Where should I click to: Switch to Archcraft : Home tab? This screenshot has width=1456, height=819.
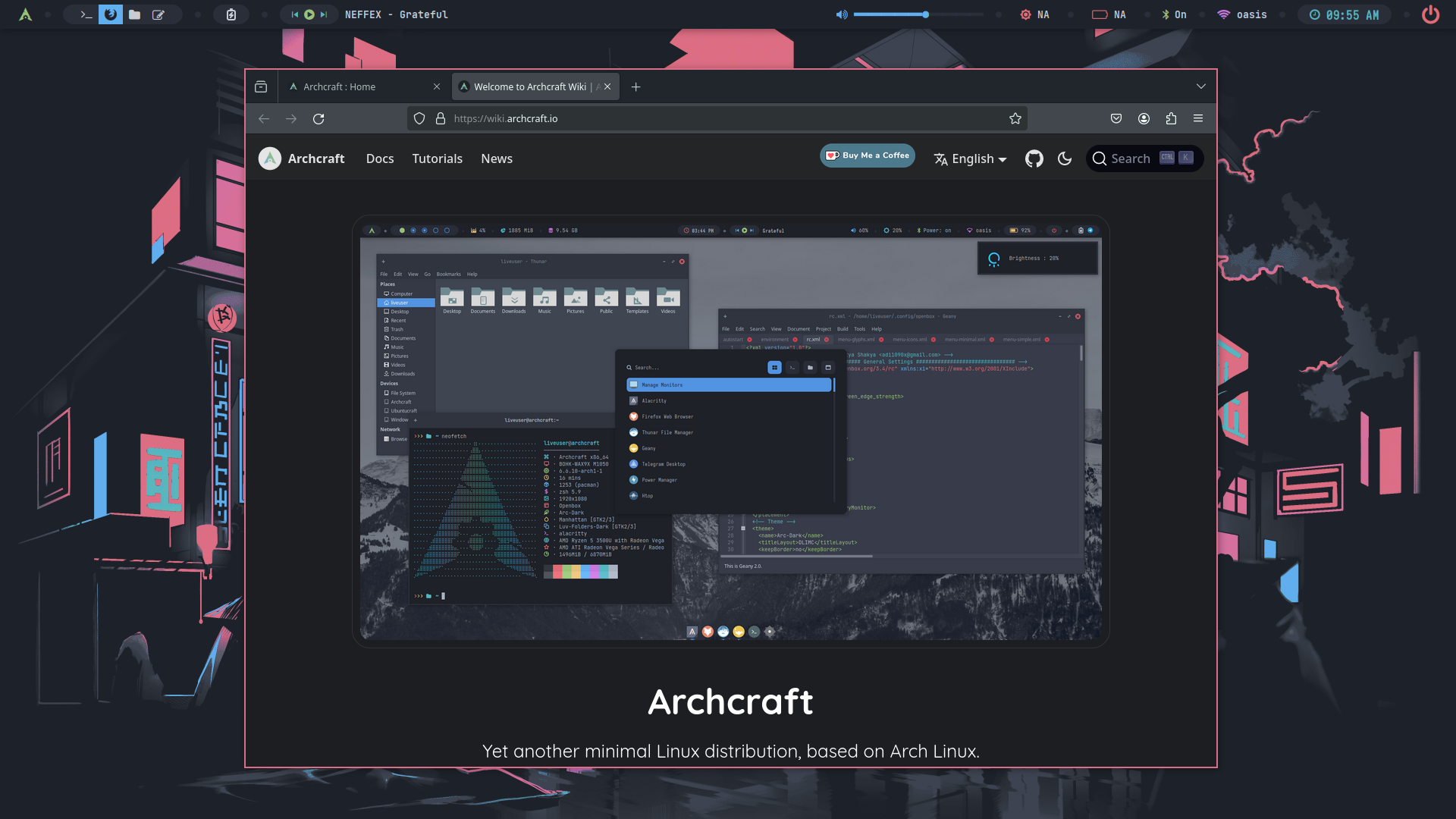339,86
